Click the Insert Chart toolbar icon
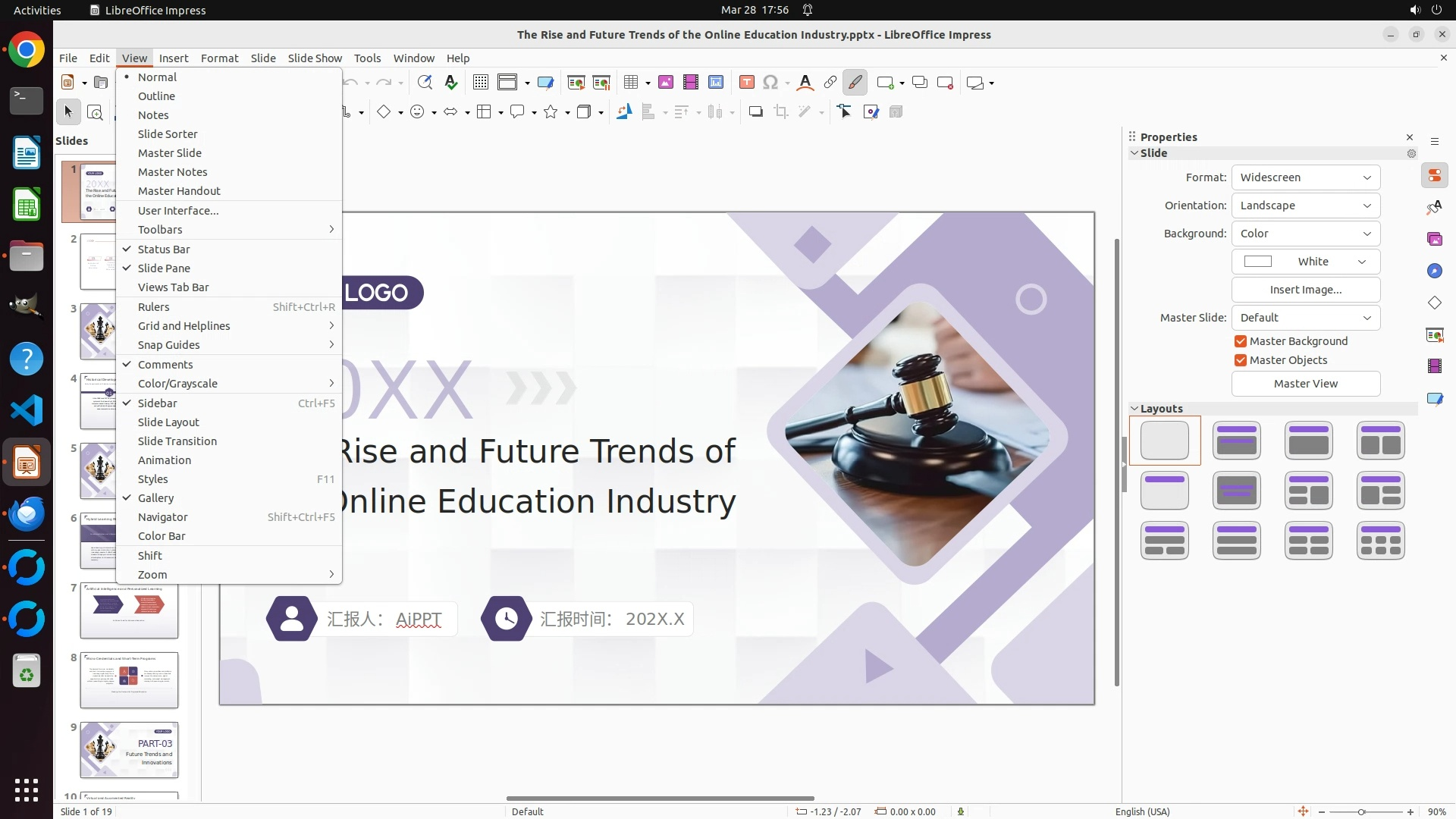Viewport: 1456px width, 819px height. tap(716, 83)
